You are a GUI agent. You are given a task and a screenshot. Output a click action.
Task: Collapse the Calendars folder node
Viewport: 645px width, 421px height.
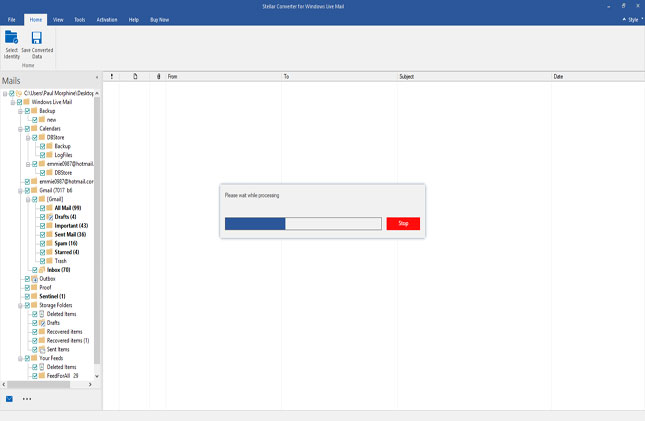point(20,129)
